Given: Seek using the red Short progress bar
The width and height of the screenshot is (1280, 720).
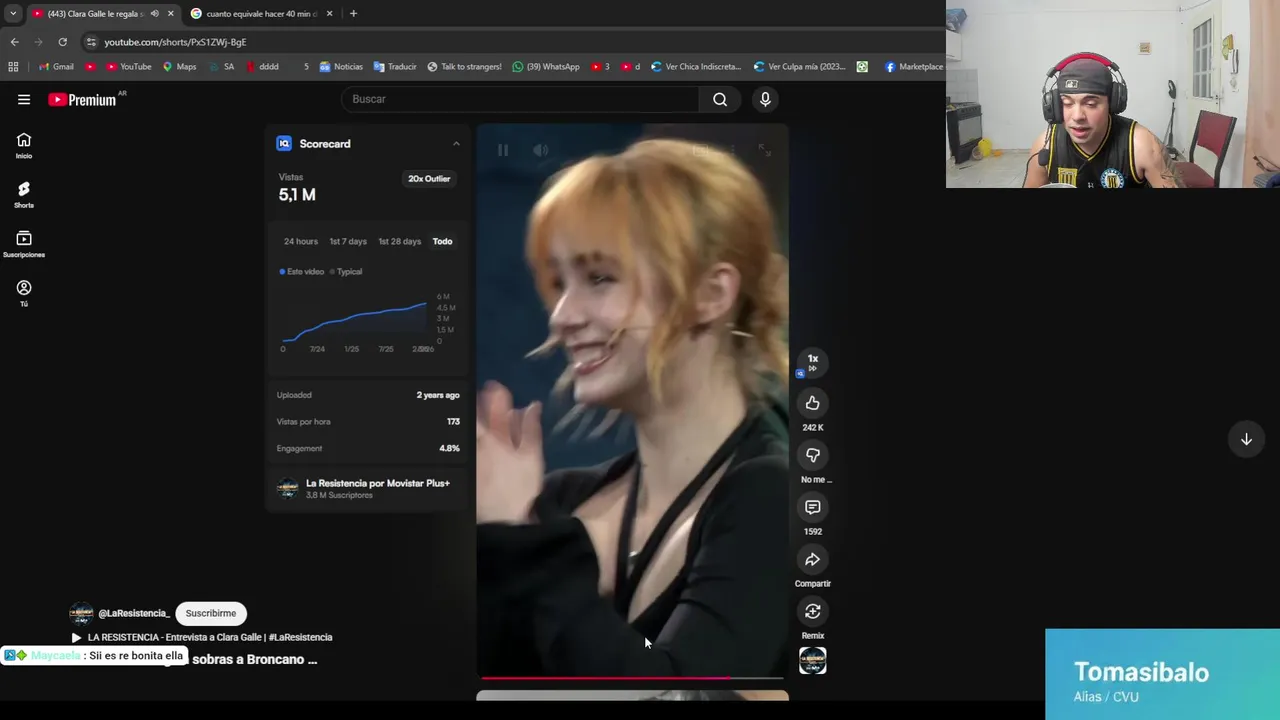Looking at the screenshot, I should click(632, 677).
